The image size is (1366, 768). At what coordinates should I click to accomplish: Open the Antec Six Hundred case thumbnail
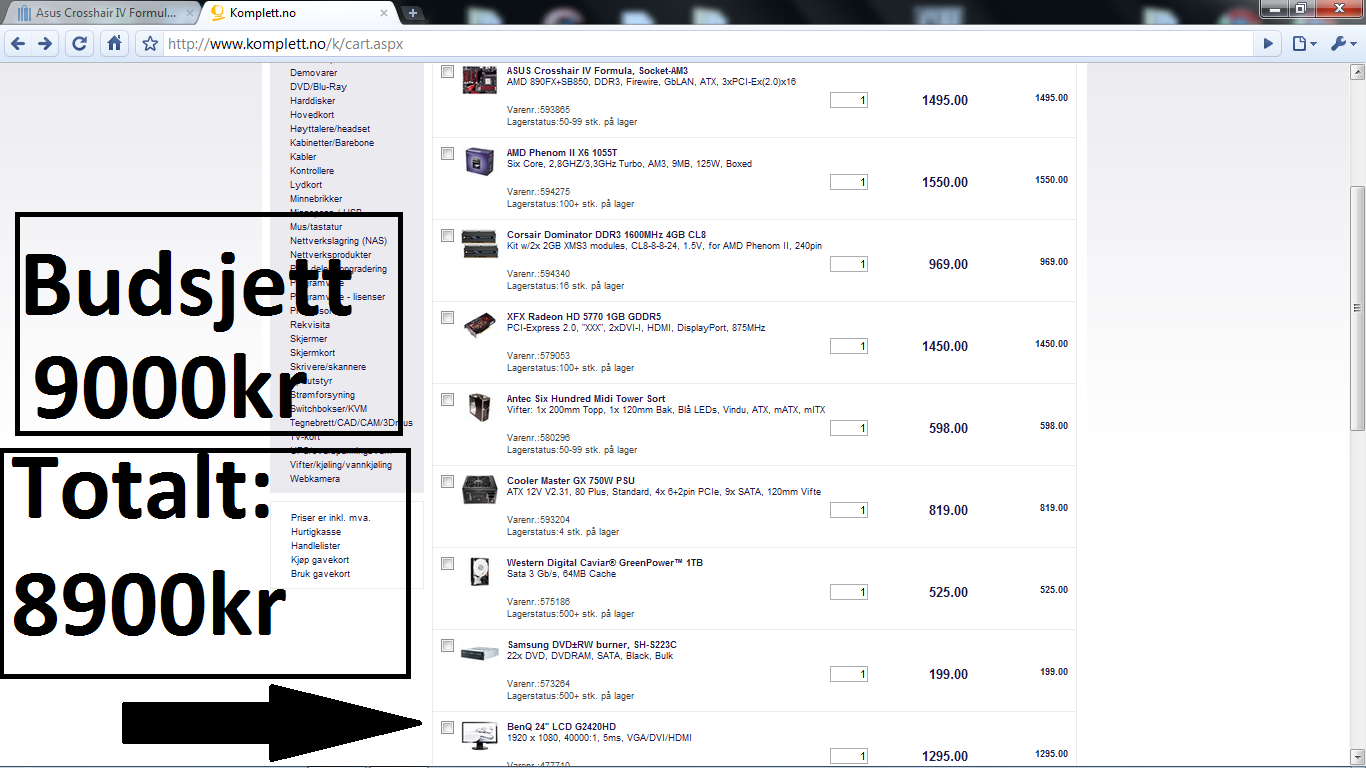pyautogui.click(x=480, y=408)
